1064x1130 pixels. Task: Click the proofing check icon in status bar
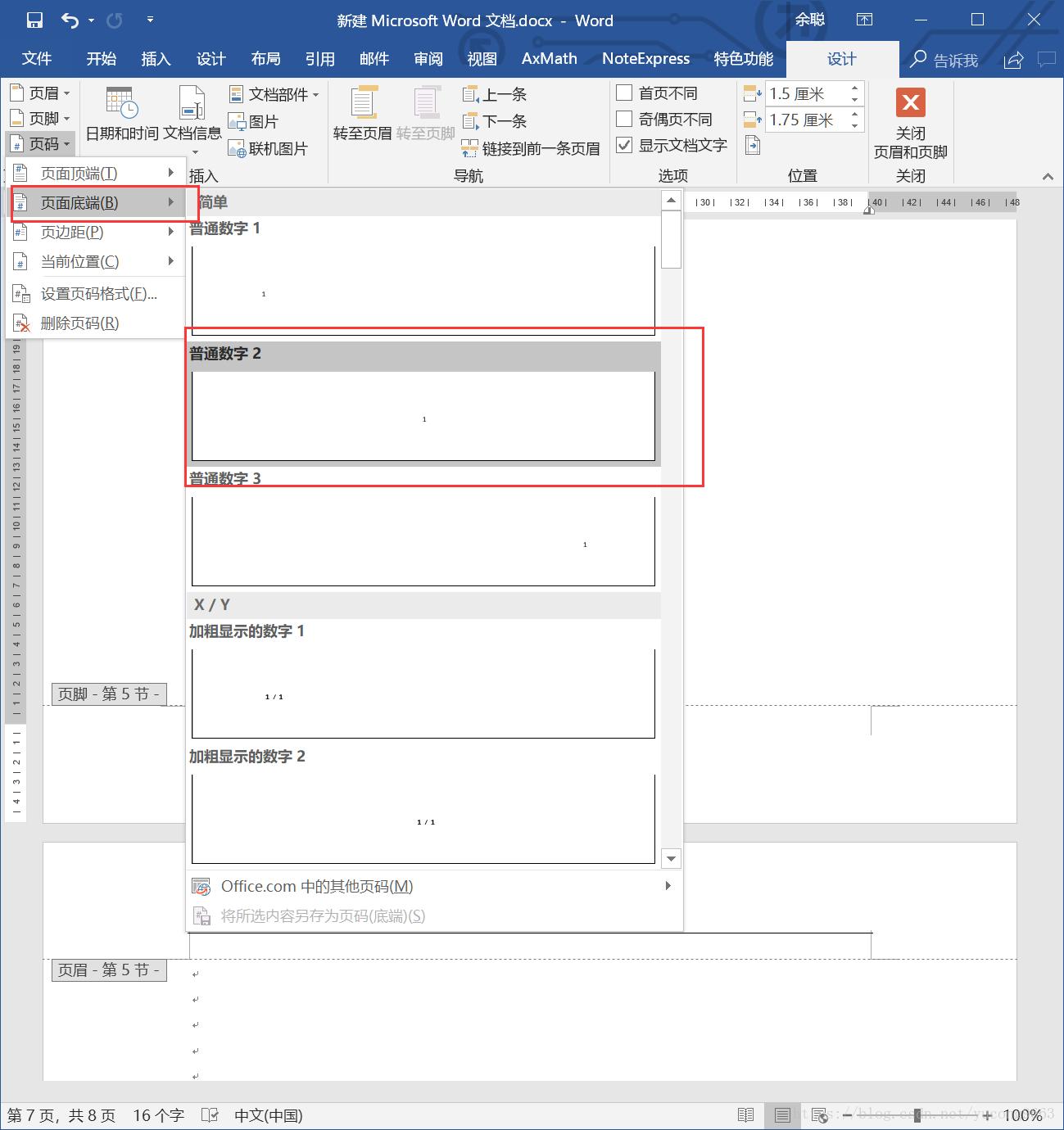tap(210, 1115)
